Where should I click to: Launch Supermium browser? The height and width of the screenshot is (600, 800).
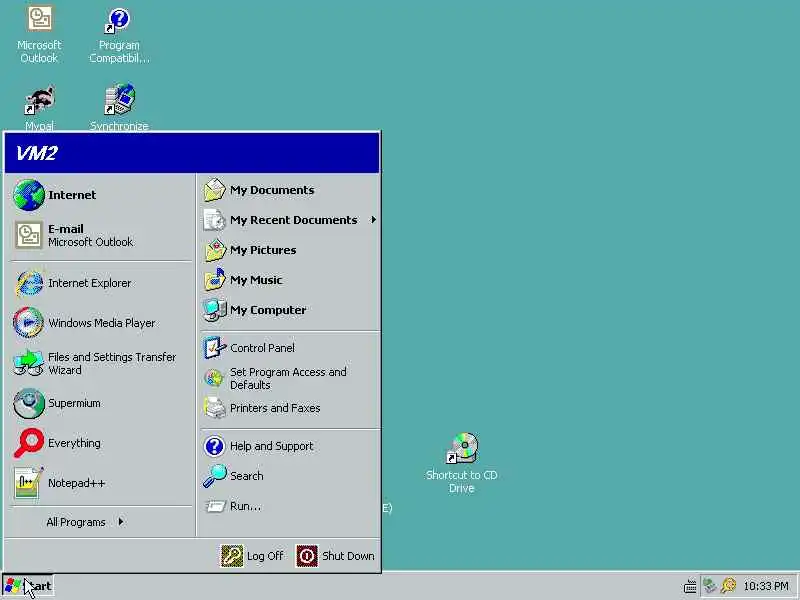(x=100, y=403)
